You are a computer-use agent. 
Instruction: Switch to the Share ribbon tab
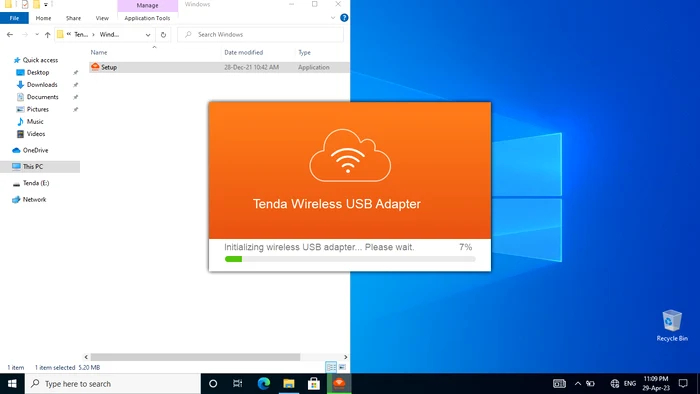pos(73,18)
